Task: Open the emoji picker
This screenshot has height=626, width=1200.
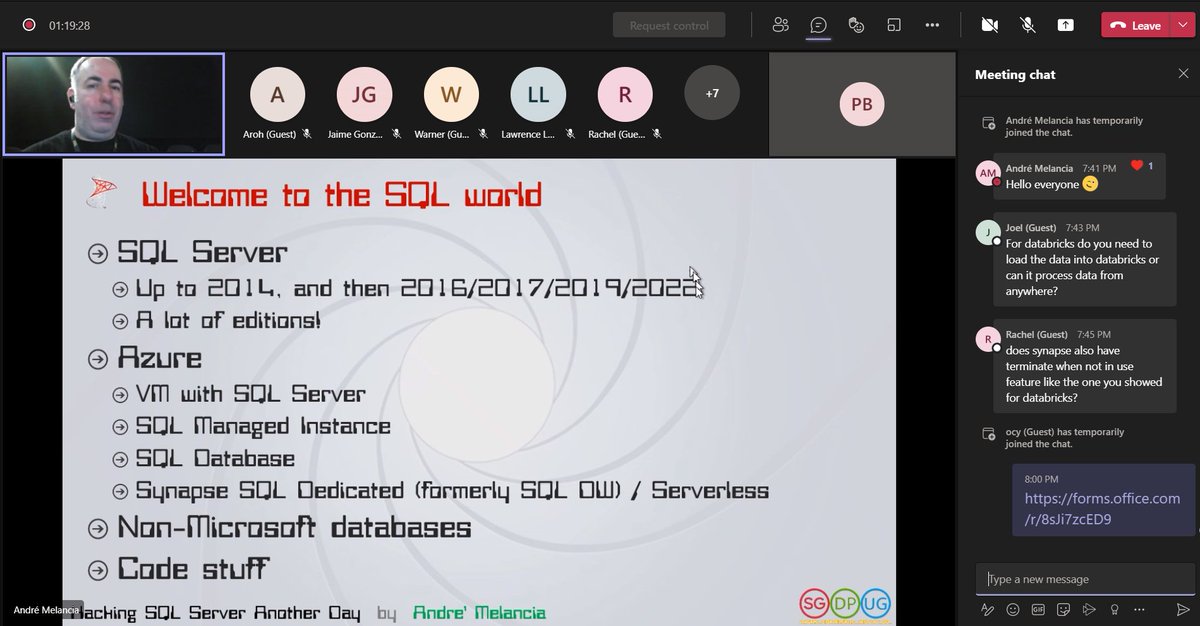Action: pos(1013,609)
